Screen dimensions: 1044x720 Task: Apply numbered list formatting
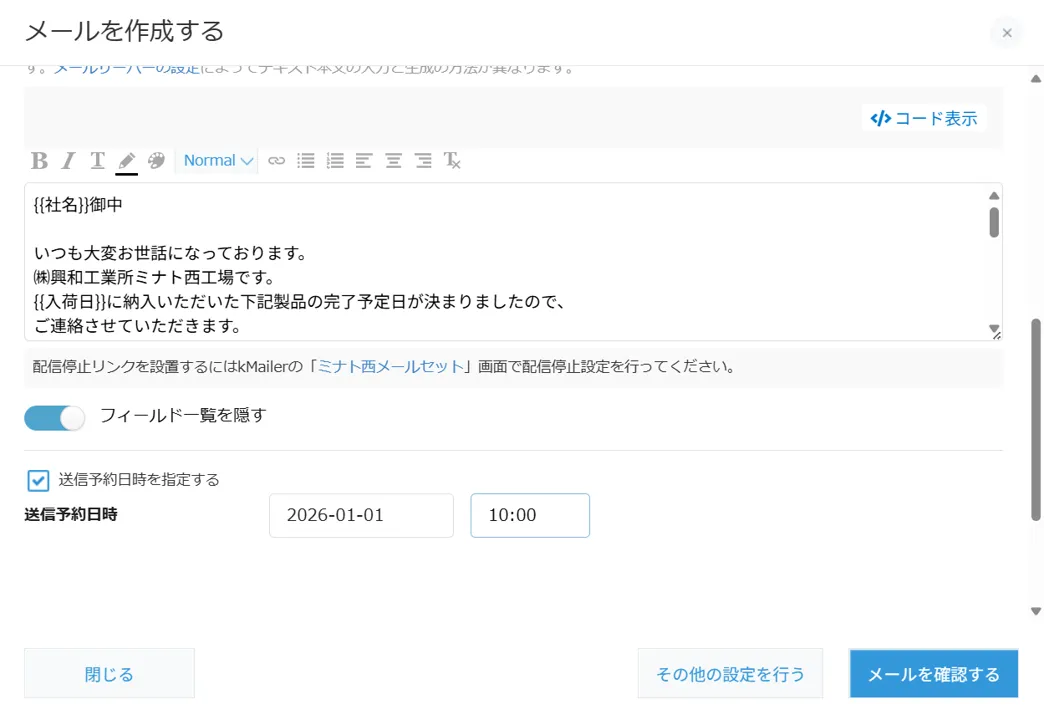point(335,161)
